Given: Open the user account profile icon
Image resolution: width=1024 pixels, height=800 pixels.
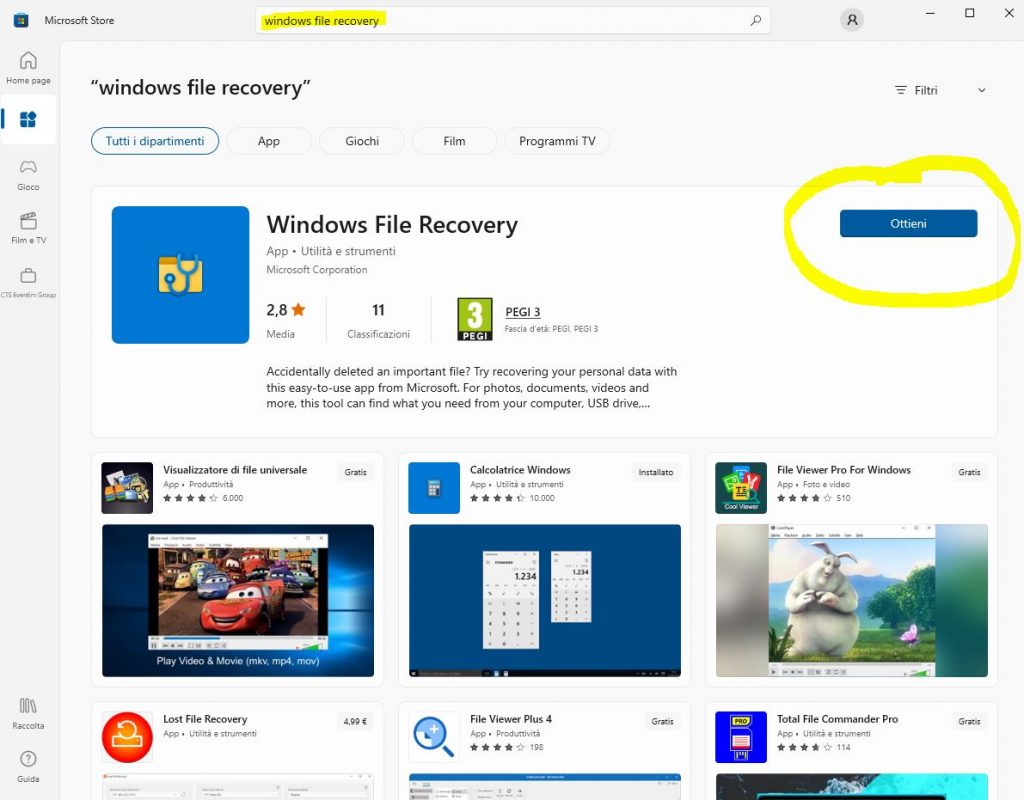Looking at the screenshot, I should (x=852, y=20).
